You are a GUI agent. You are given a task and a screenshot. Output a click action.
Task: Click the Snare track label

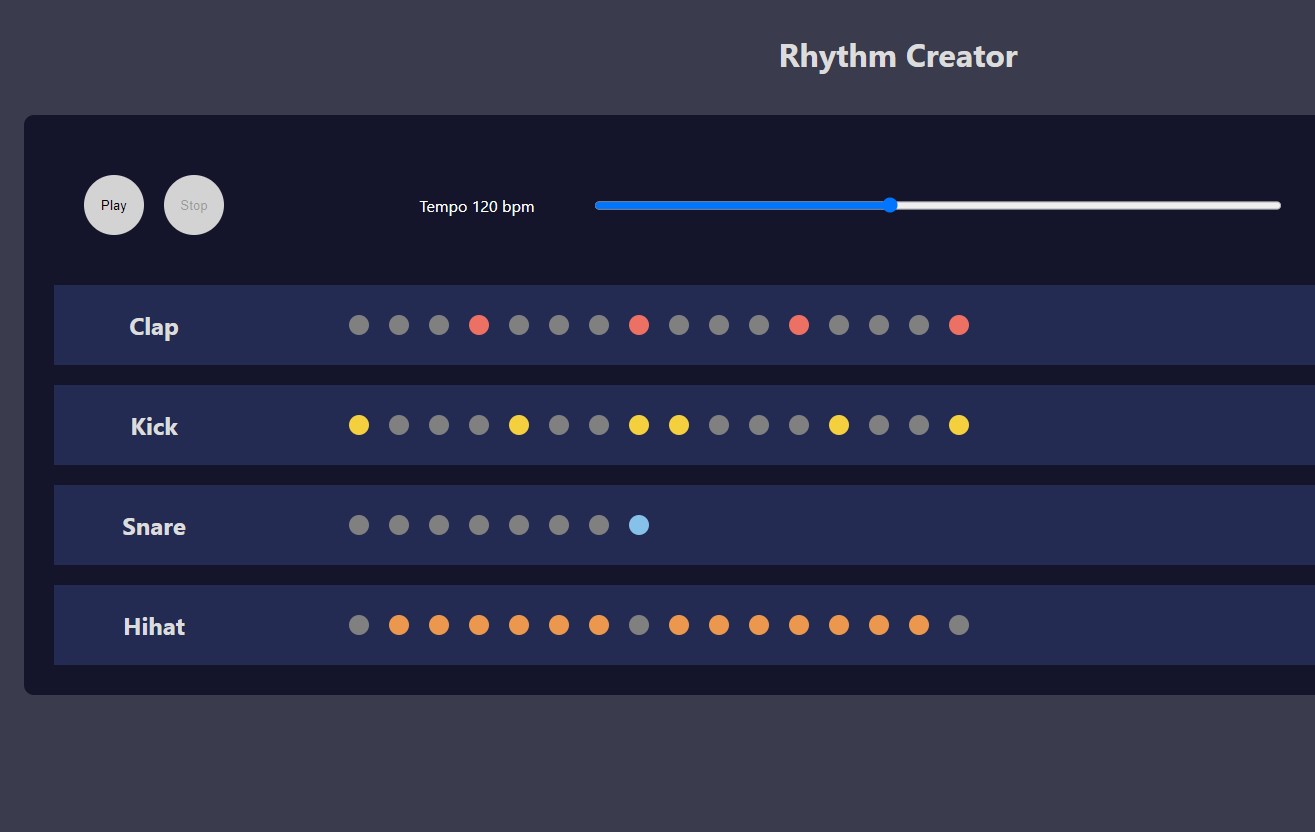point(154,527)
